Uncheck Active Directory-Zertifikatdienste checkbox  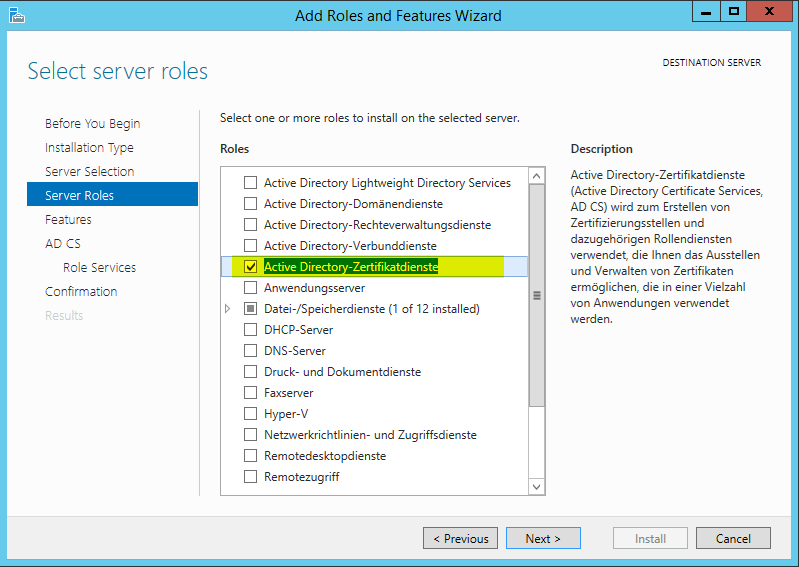250,266
